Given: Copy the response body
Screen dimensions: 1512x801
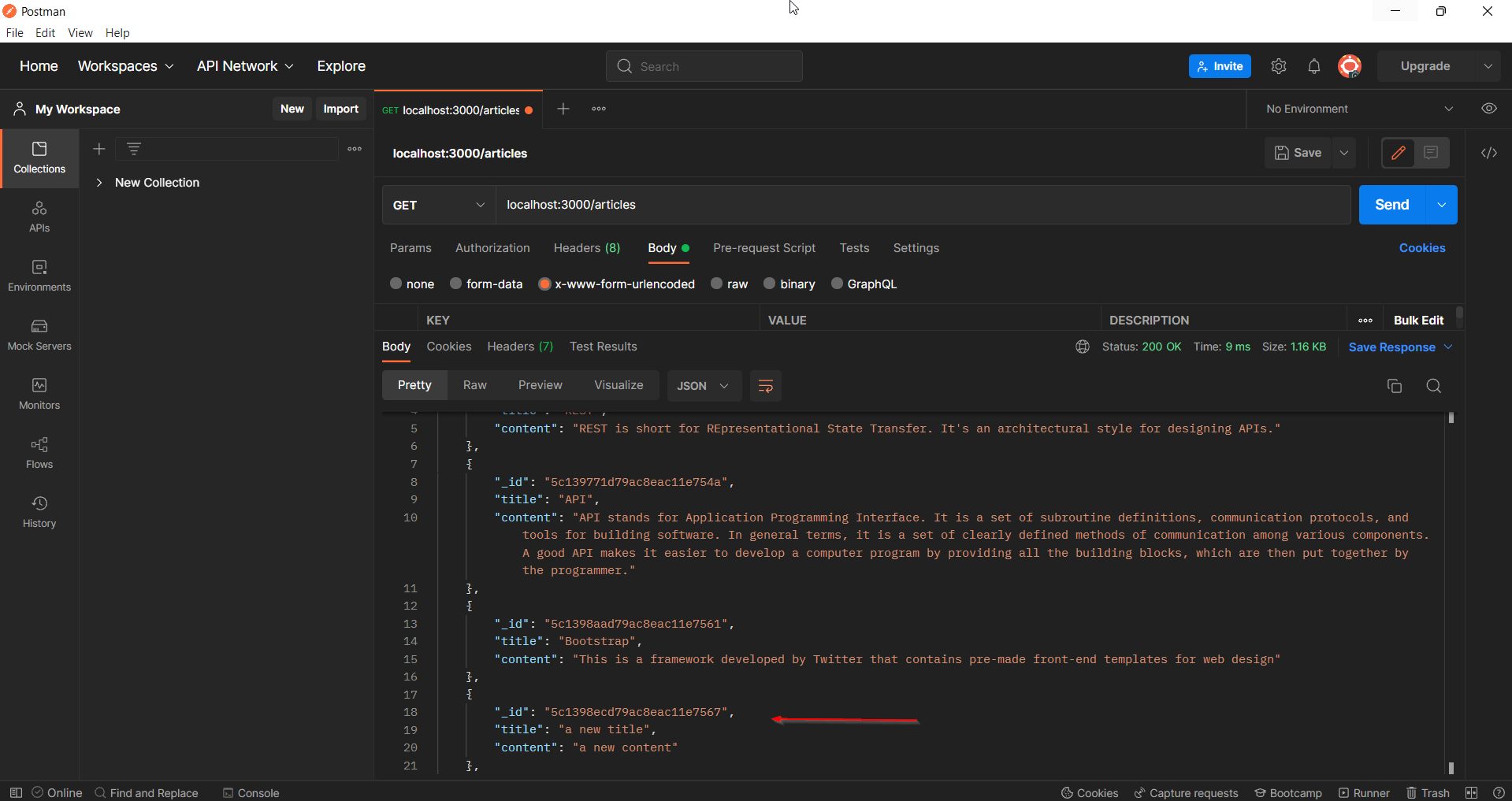Looking at the screenshot, I should [x=1395, y=386].
